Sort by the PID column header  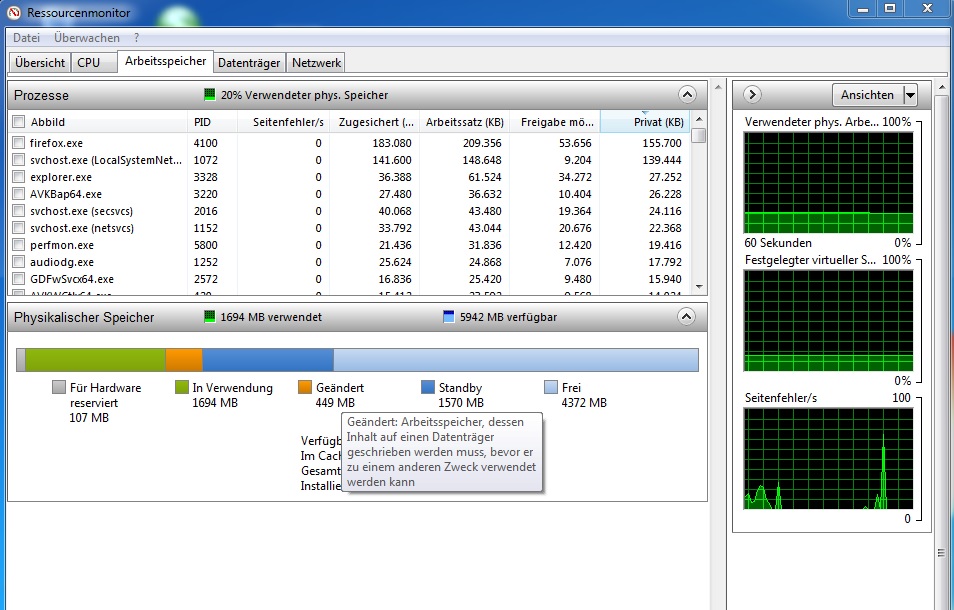click(212, 122)
